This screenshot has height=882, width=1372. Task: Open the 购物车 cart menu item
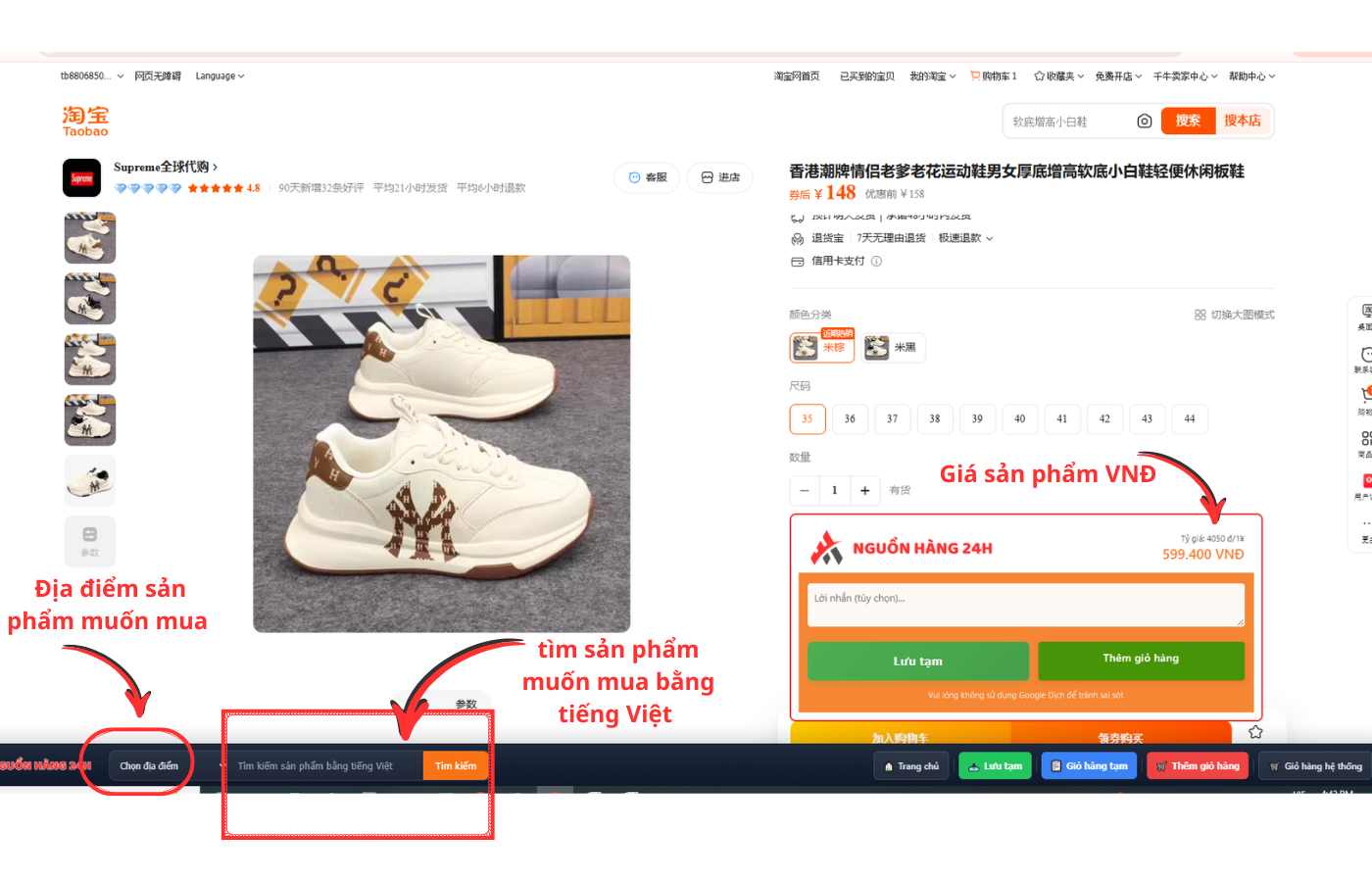994,76
